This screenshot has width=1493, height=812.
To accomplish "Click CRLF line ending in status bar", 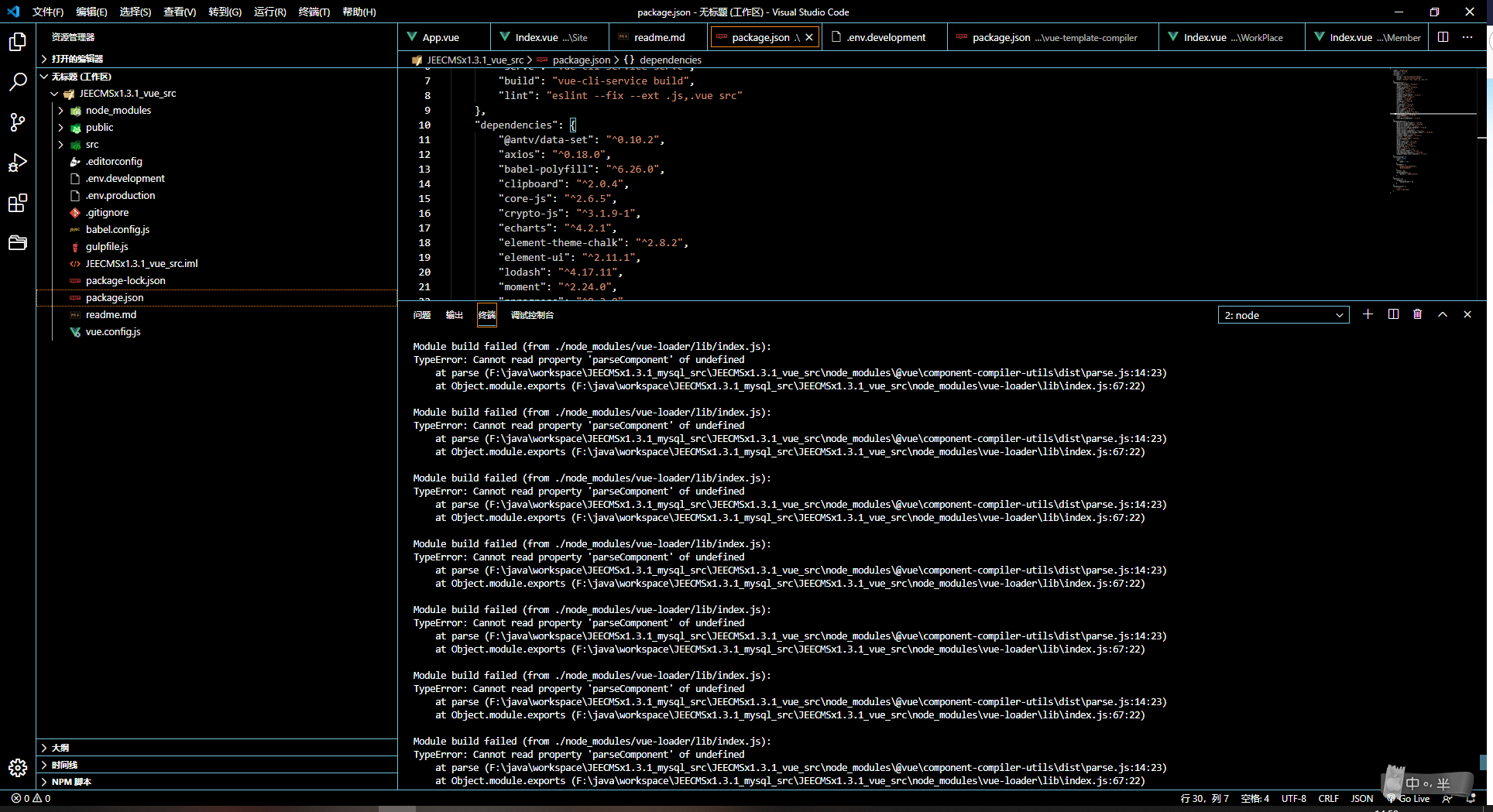I will [x=1328, y=799].
